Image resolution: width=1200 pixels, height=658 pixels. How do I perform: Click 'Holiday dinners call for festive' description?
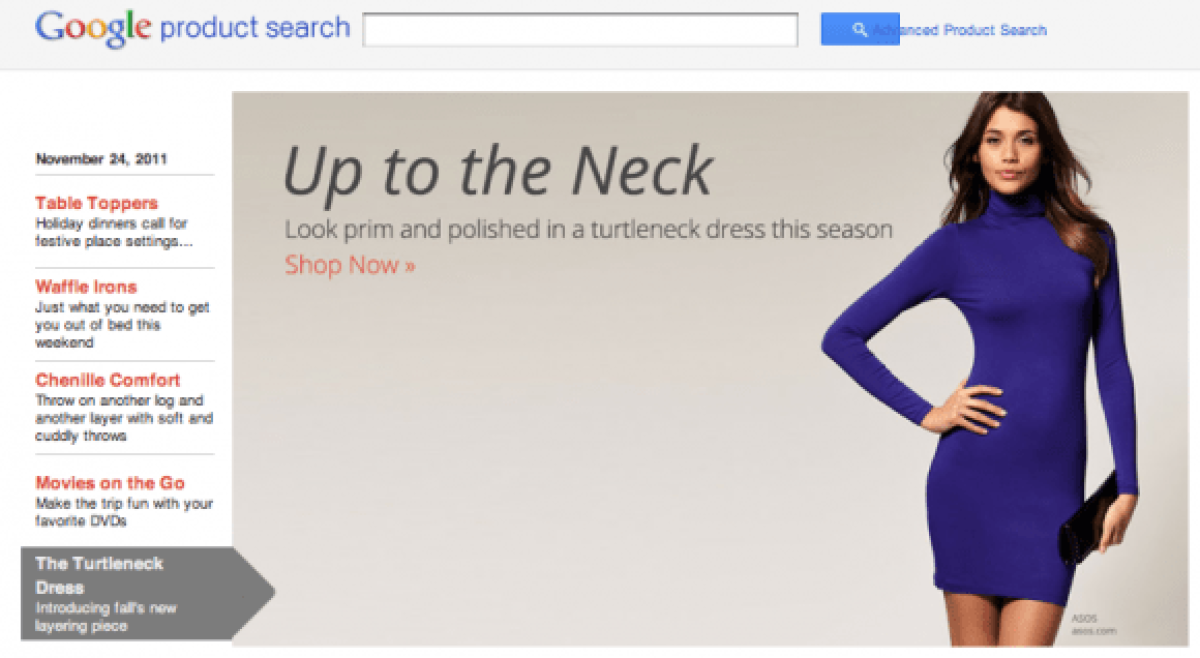(x=114, y=232)
